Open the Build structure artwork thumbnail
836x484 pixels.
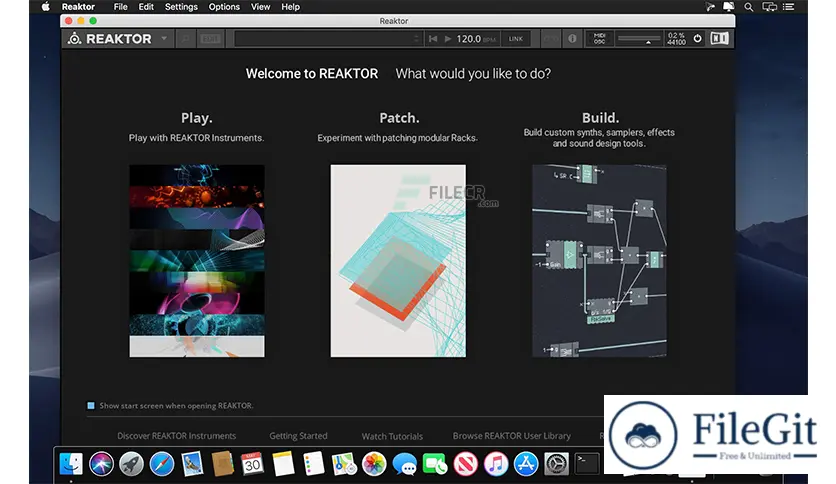pos(599,261)
